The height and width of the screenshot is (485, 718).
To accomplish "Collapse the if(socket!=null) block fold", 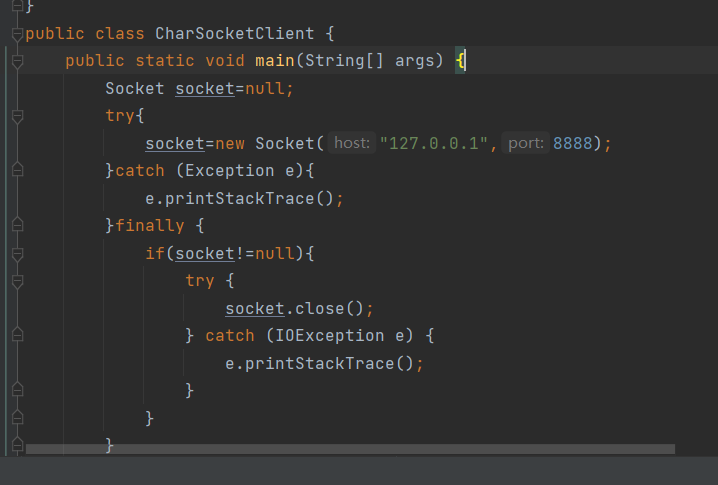I will tap(17, 254).
